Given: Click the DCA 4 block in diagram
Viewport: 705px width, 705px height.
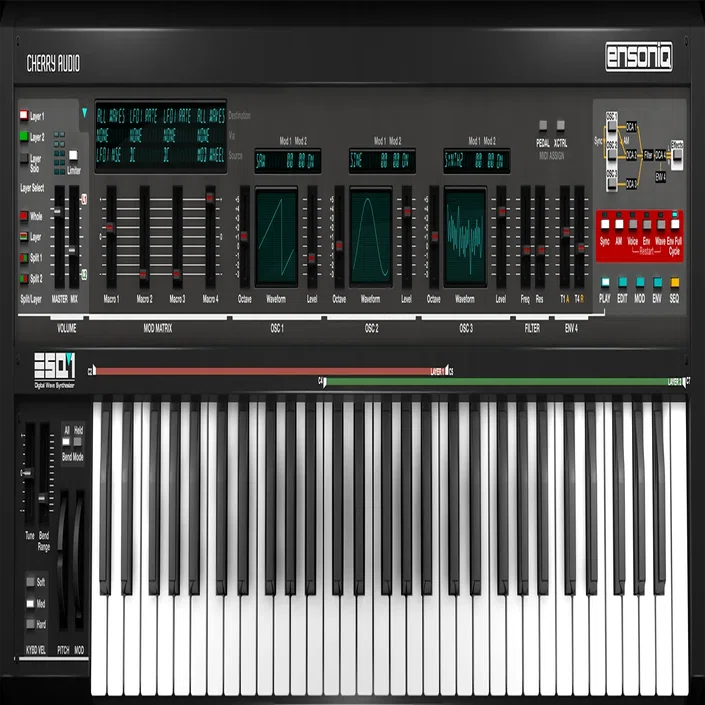Looking at the screenshot, I should (660, 155).
